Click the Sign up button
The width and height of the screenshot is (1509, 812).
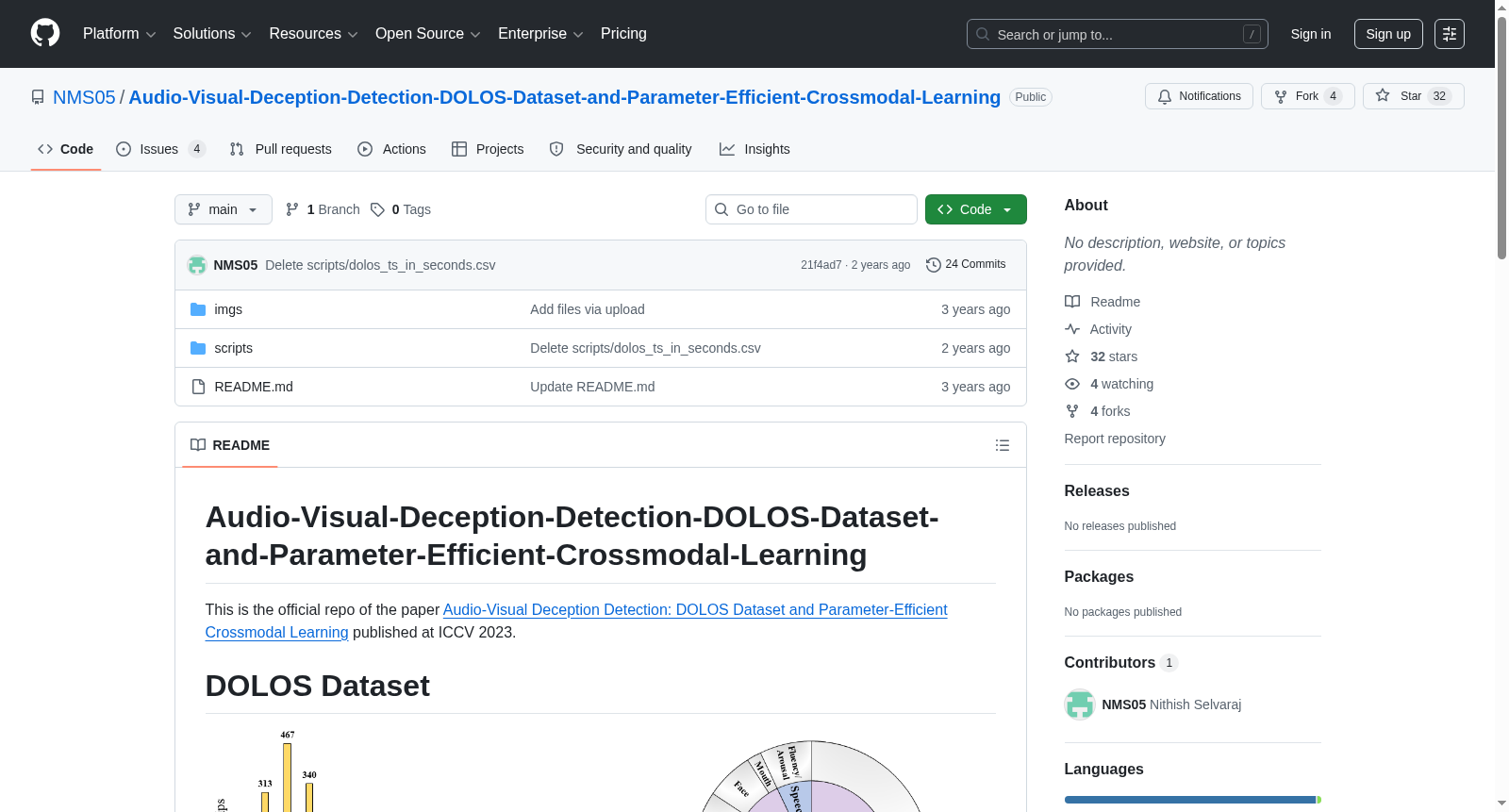coord(1388,34)
